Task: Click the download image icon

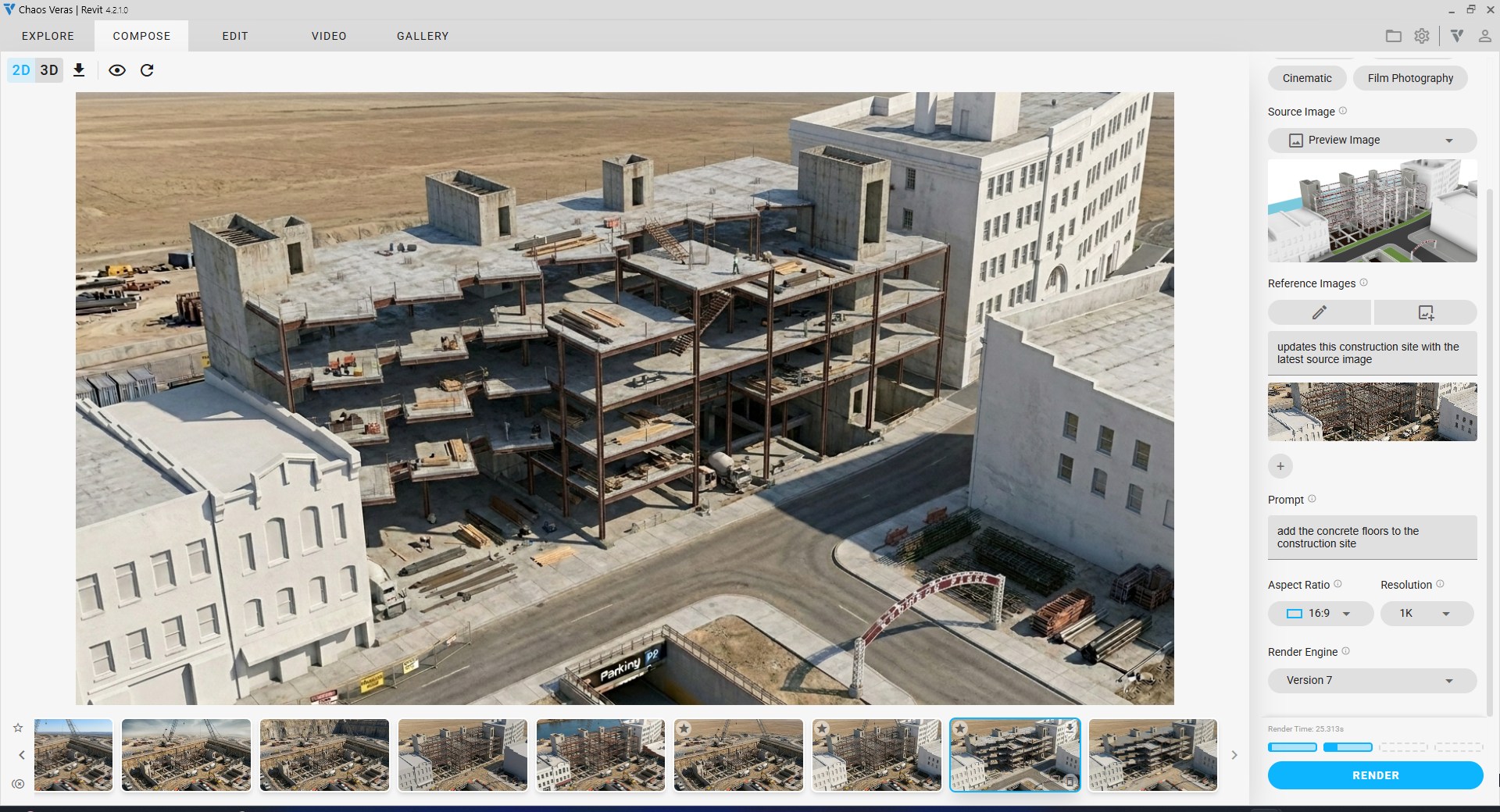Action: click(x=79, y=70)
